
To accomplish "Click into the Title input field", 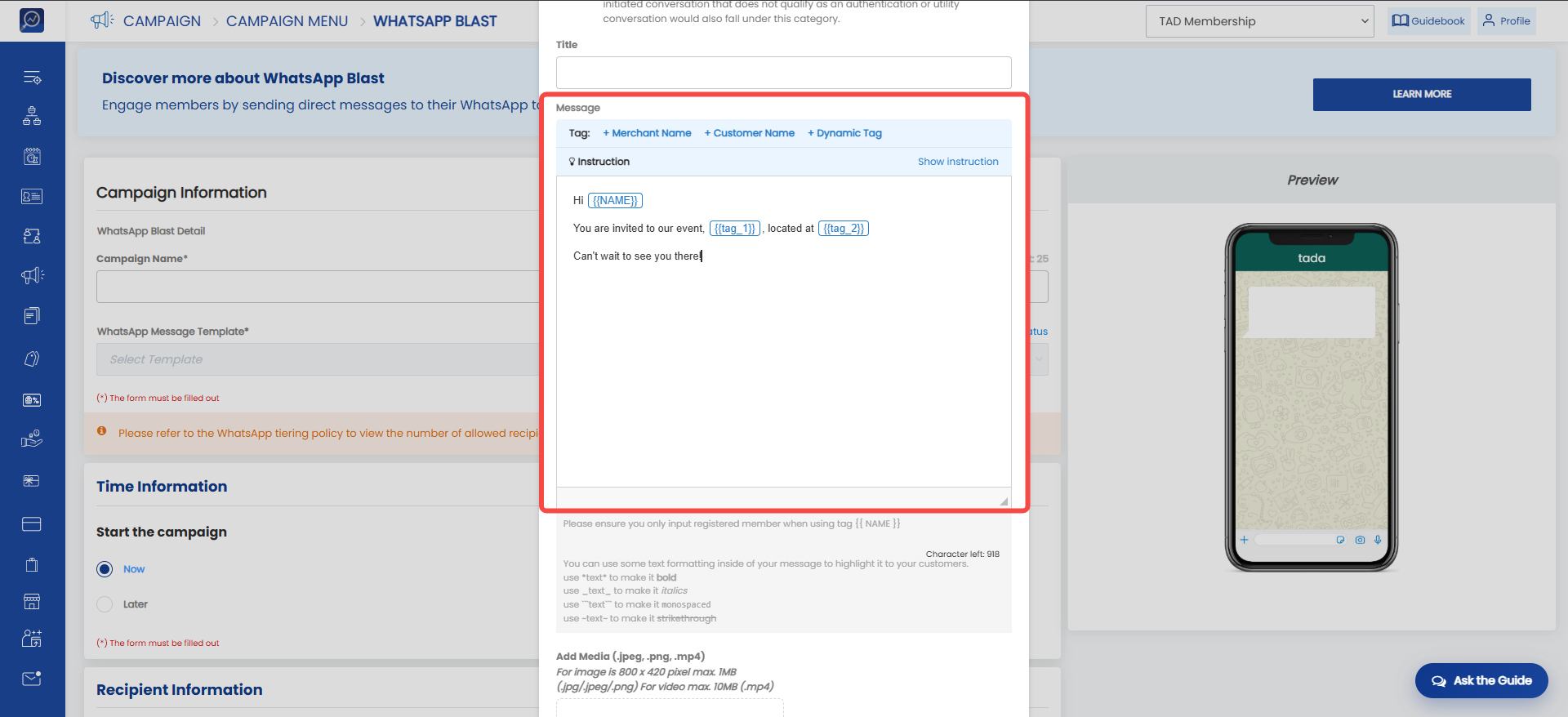I will (x=784, y=73).
